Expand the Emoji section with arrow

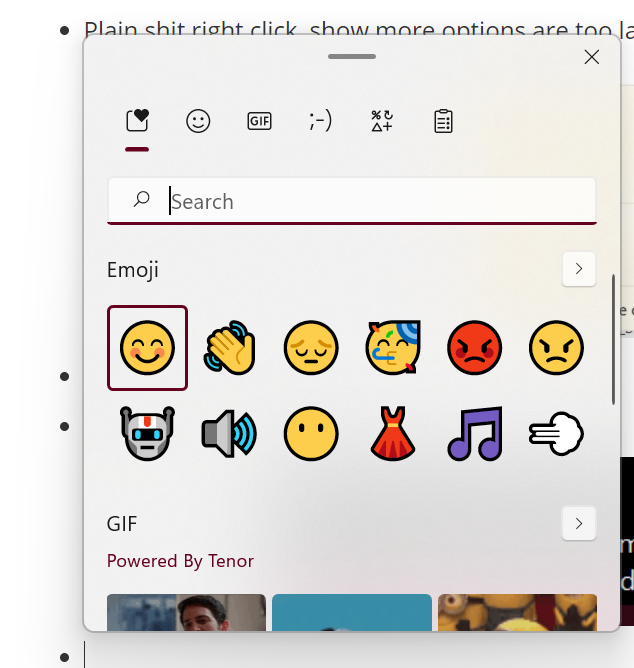[x=579, y=269]
